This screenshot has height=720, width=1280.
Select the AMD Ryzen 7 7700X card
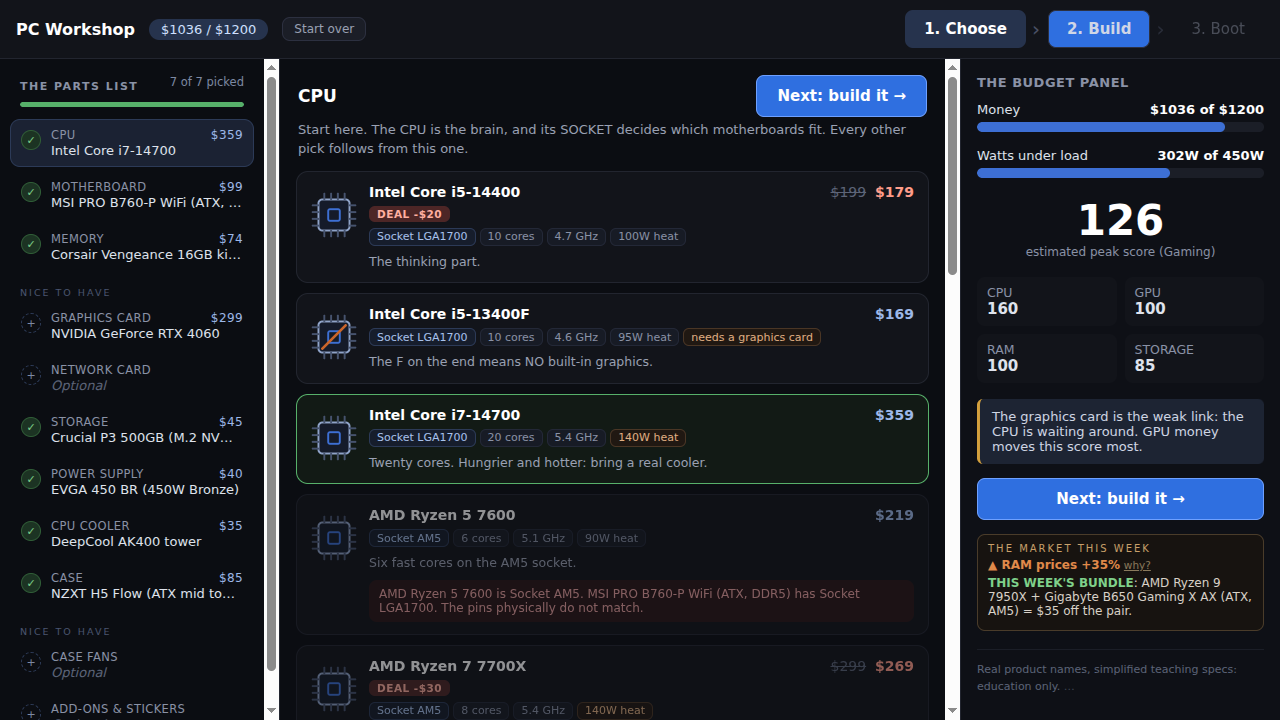coord(612,683)
